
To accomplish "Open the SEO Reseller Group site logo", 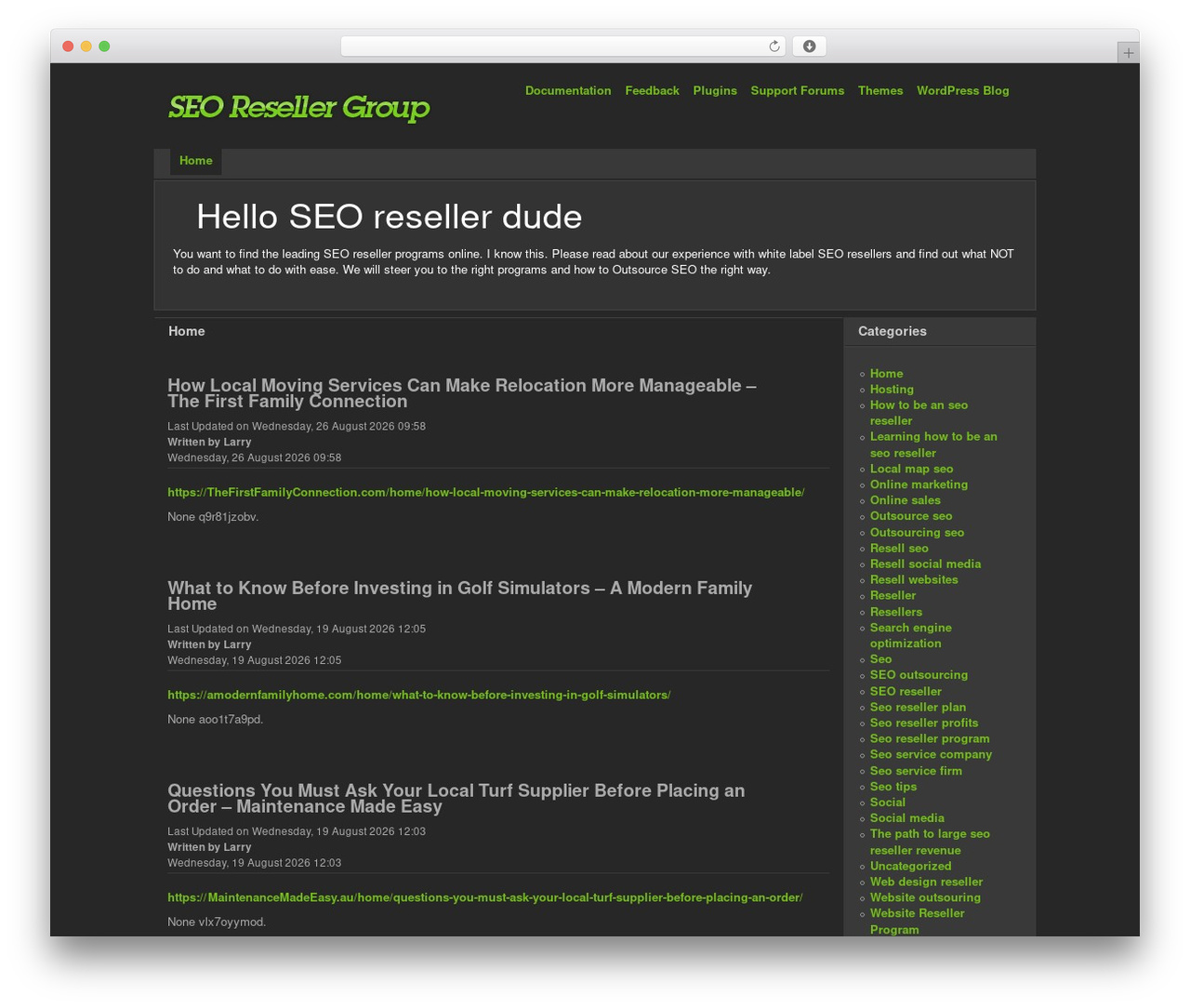I will point(298,107).
